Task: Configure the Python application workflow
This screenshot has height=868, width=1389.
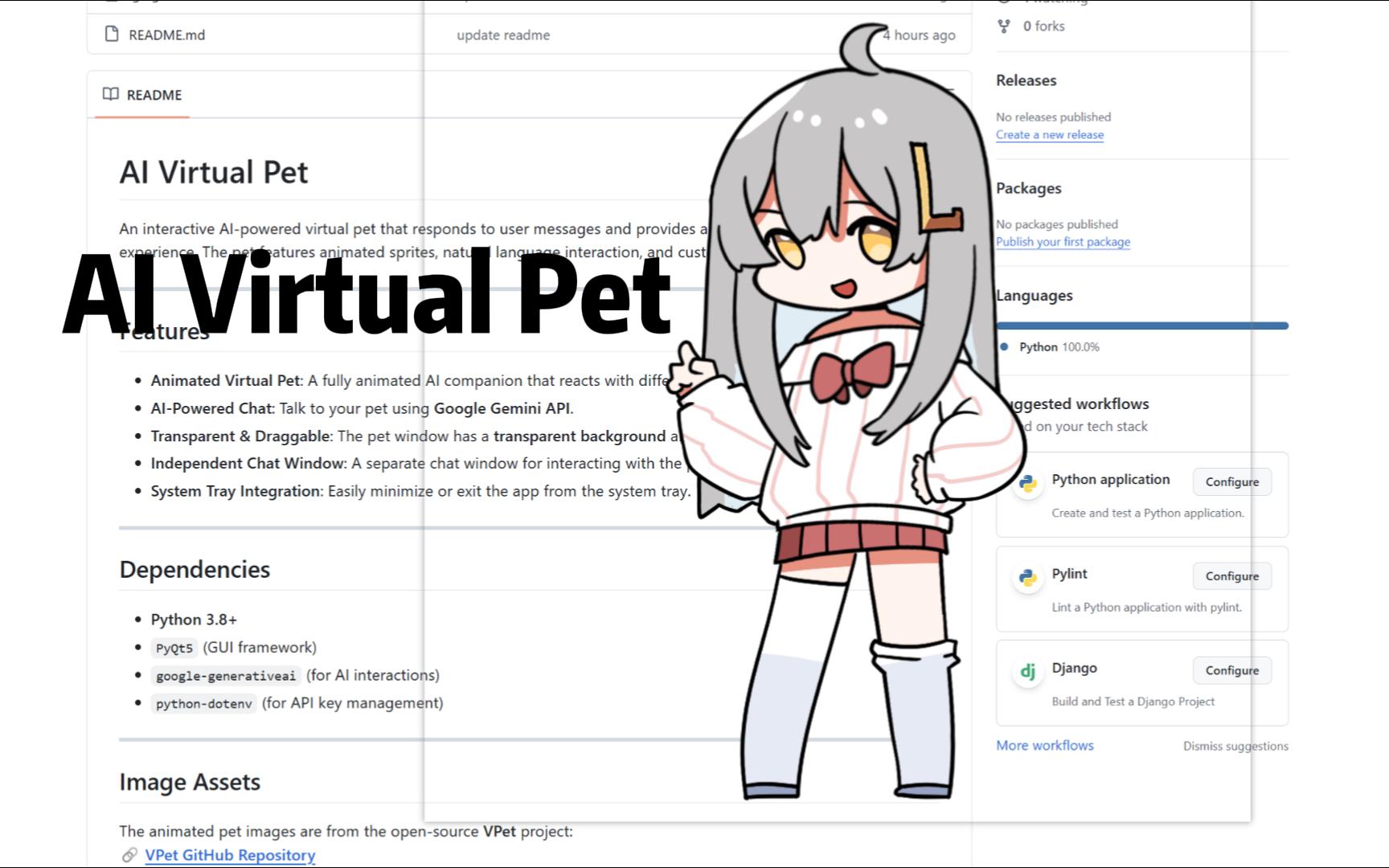Action: click(1232, 481)
